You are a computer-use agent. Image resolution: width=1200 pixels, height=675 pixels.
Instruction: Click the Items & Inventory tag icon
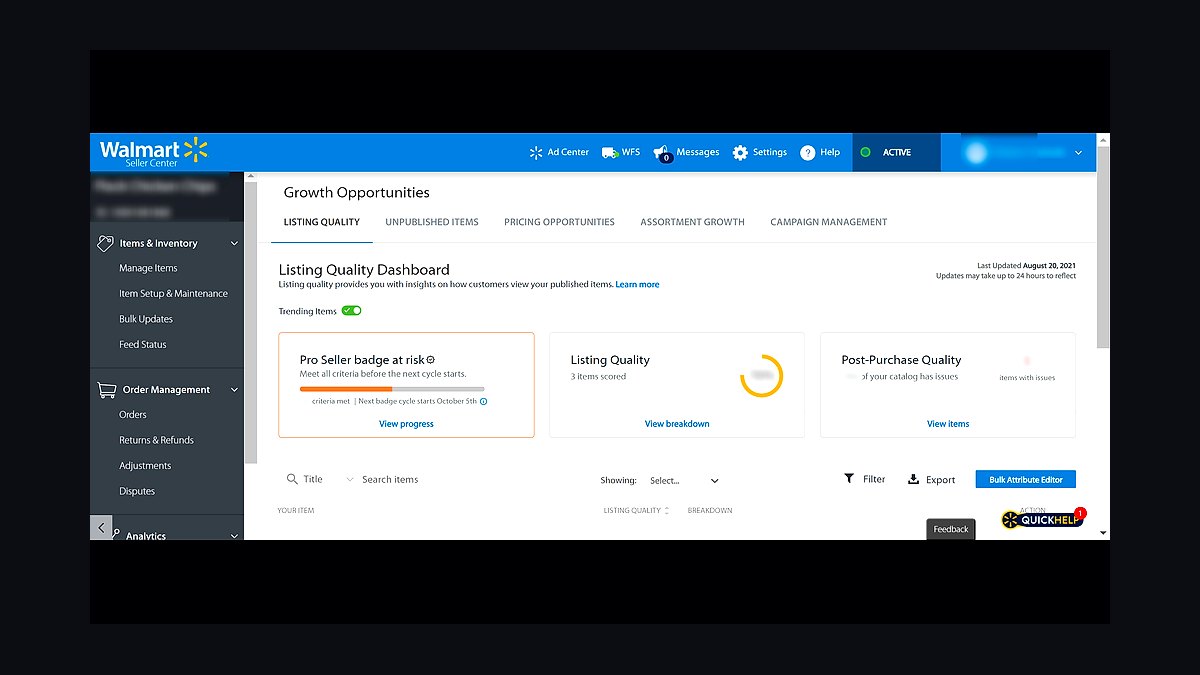(x=104, y=243)
